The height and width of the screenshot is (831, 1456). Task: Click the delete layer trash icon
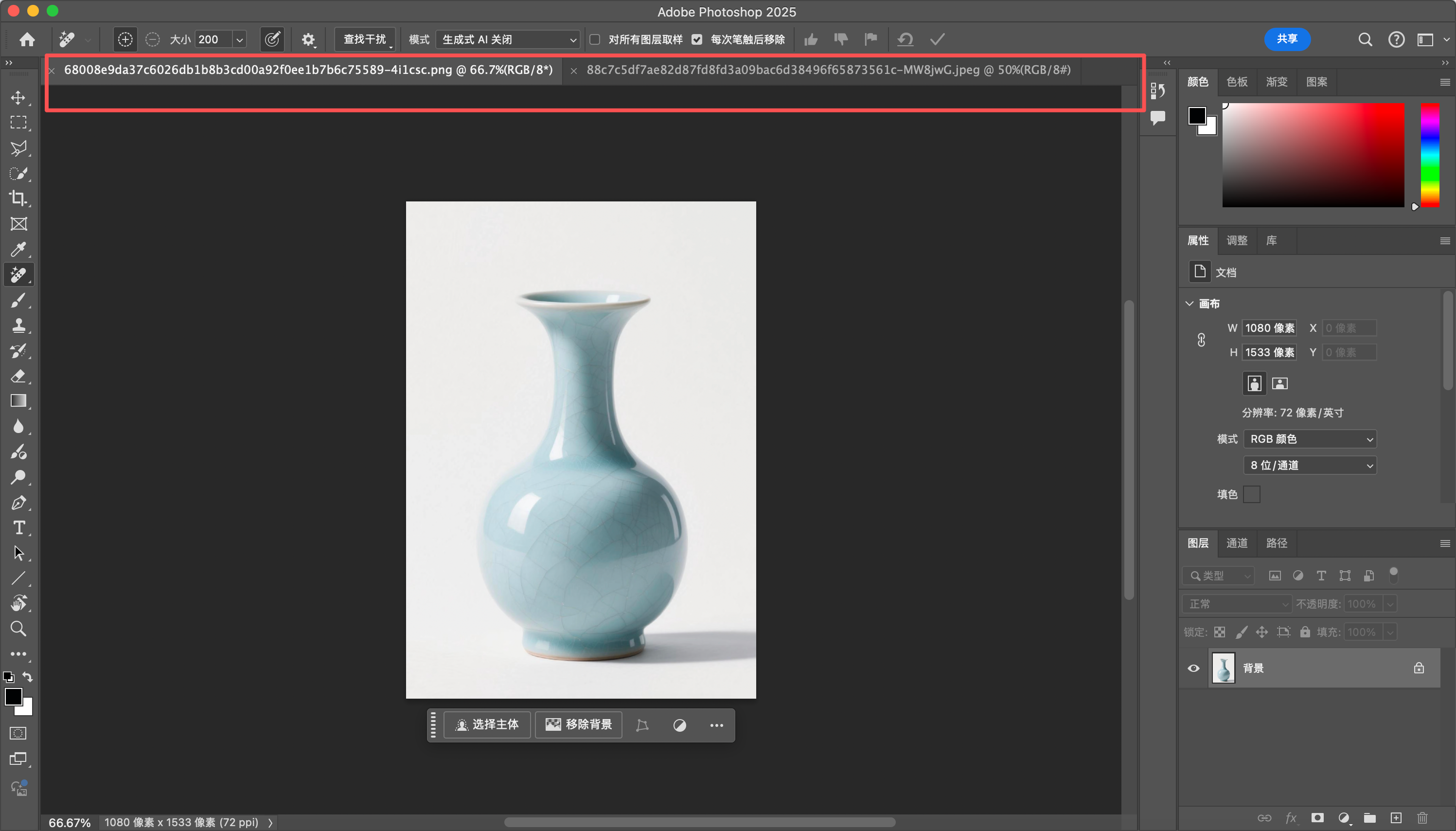tap(1422, 818)
